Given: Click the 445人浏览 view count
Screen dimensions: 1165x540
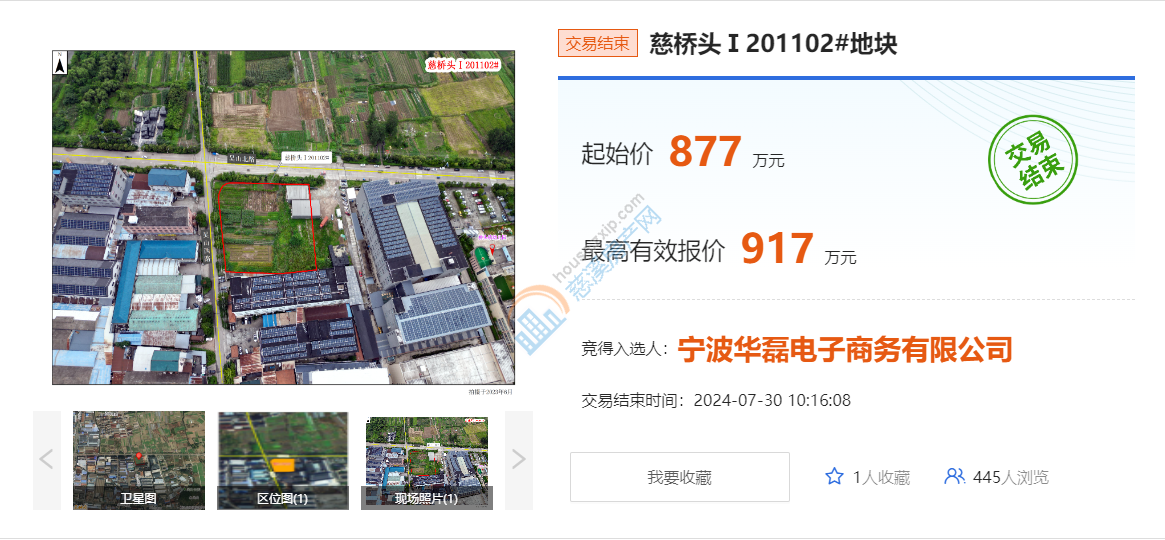Looking at the screenshot, I should 1010,478.
